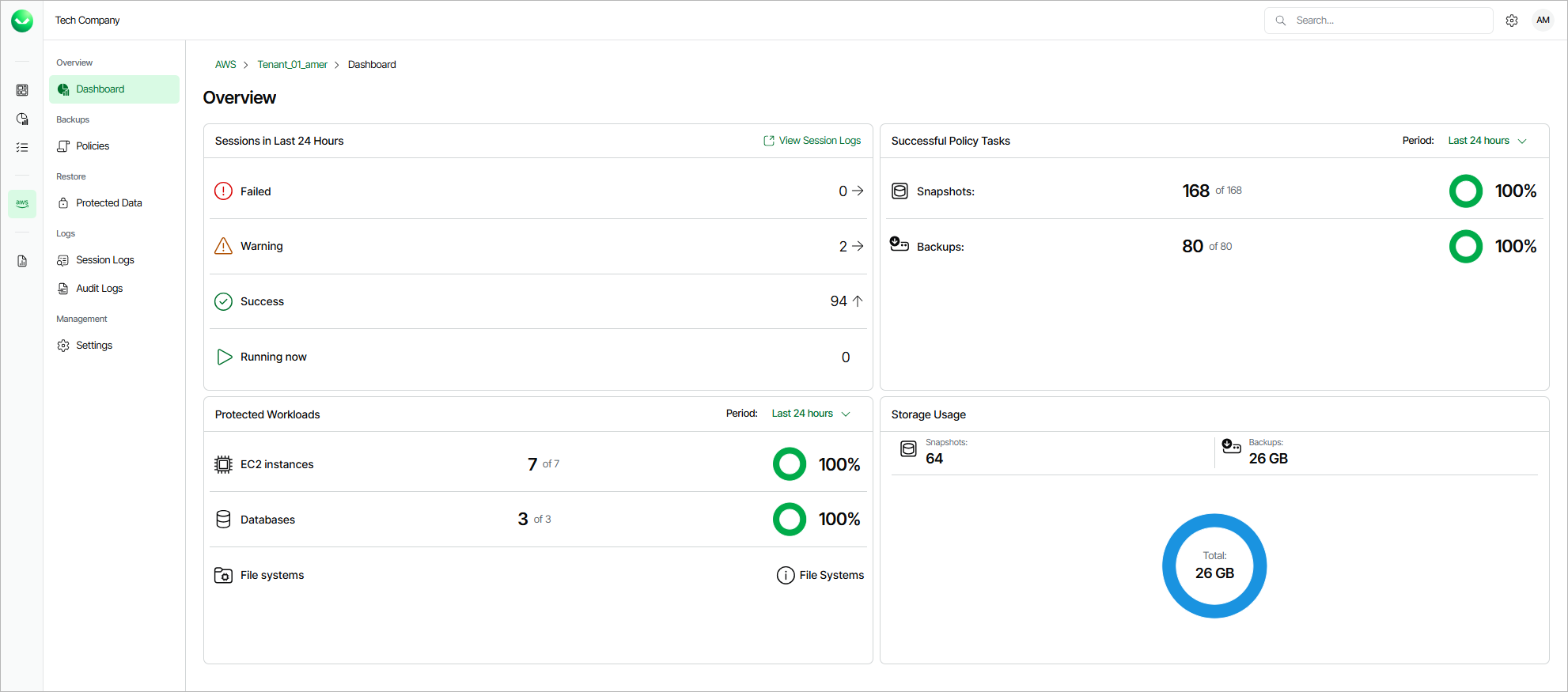The image size is (1568, 692).
Task: Open the AM user avatar menu
Action: coord(1543,21)
